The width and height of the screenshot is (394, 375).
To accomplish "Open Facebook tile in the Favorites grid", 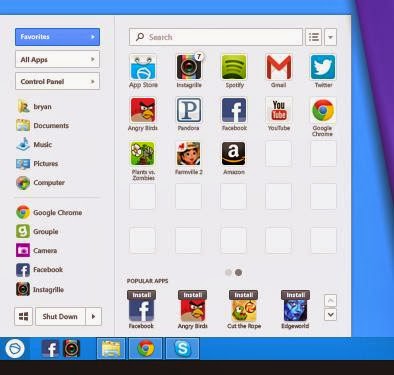I will click(x=234, y=110).
